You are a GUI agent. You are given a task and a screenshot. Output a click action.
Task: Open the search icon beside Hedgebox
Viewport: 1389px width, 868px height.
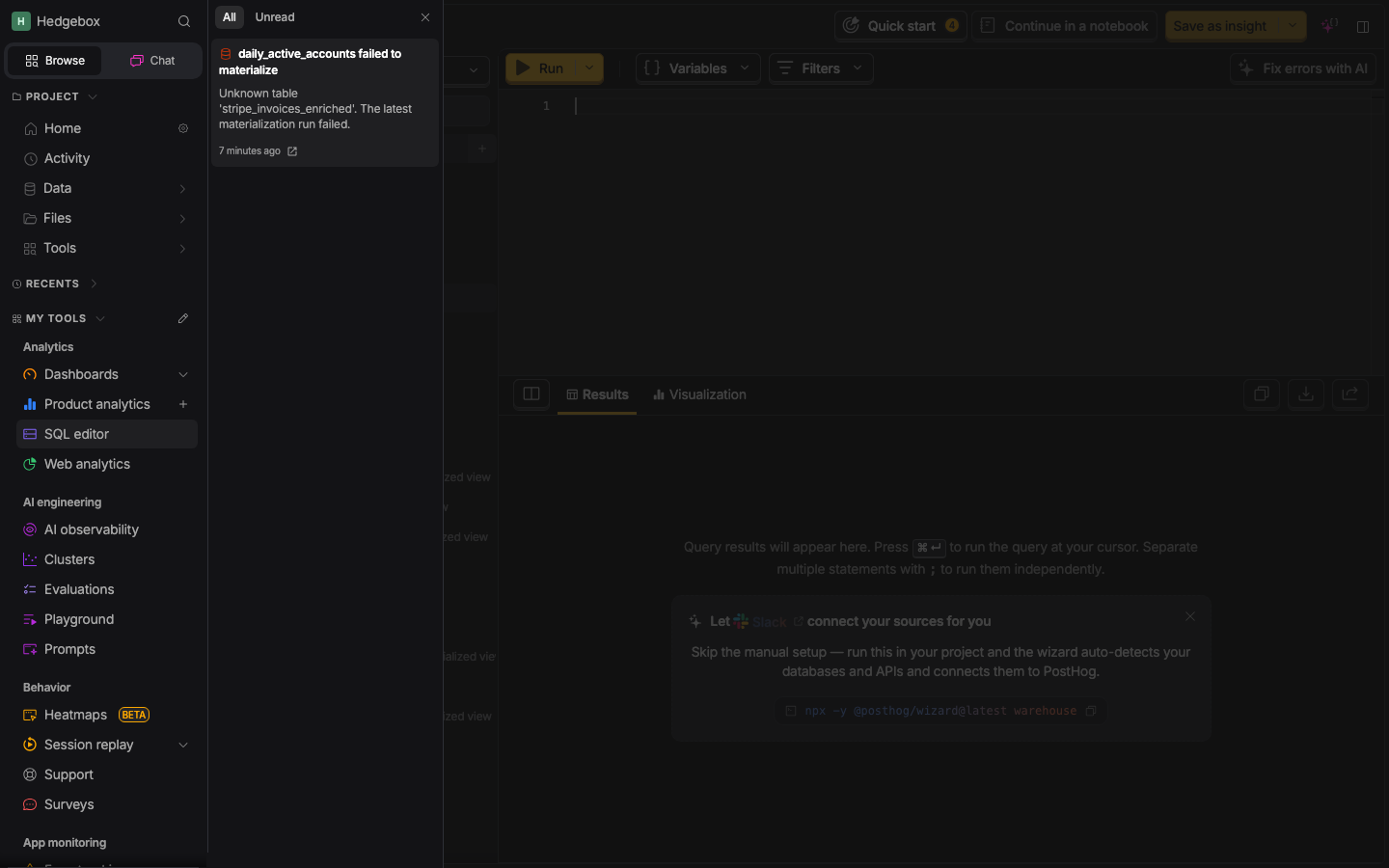[x=184, y=21]
